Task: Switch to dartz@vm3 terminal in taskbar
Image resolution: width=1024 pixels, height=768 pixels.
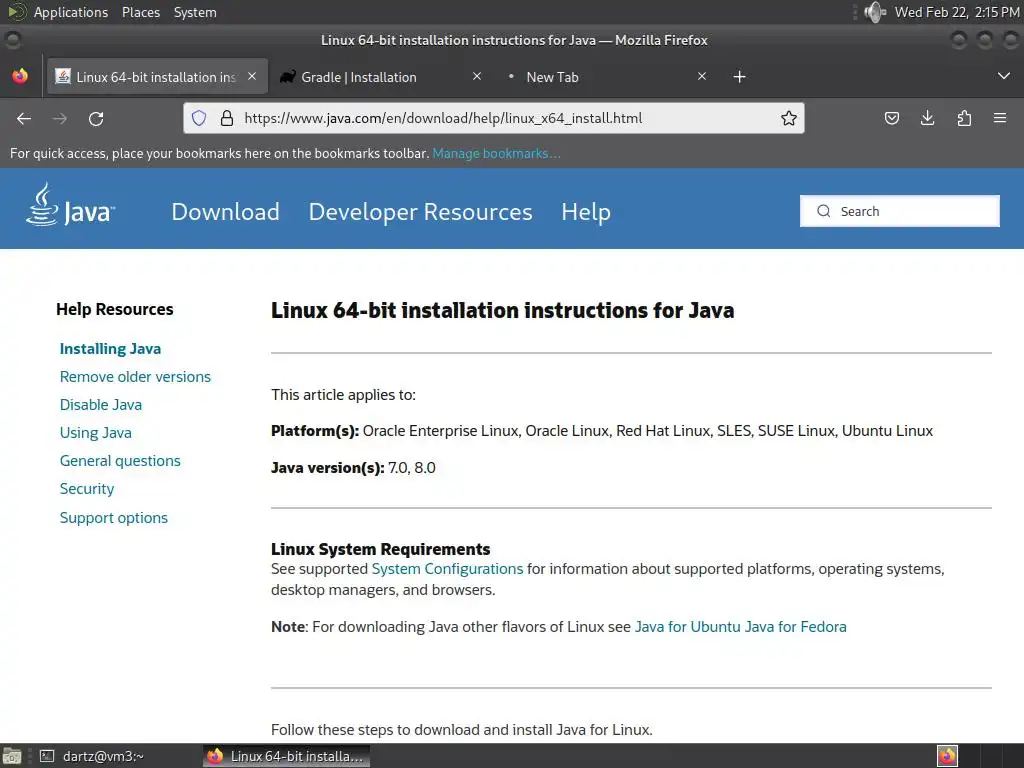Action: [91, 756]
